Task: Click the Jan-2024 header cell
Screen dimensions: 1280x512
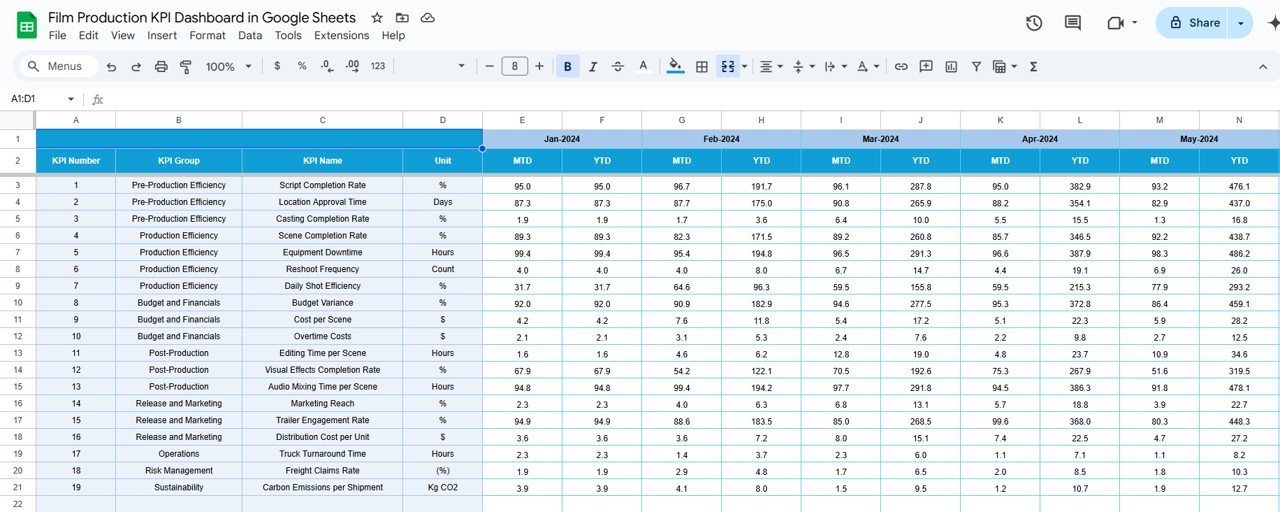Action: pyautogui.click(x=562, y=139)
